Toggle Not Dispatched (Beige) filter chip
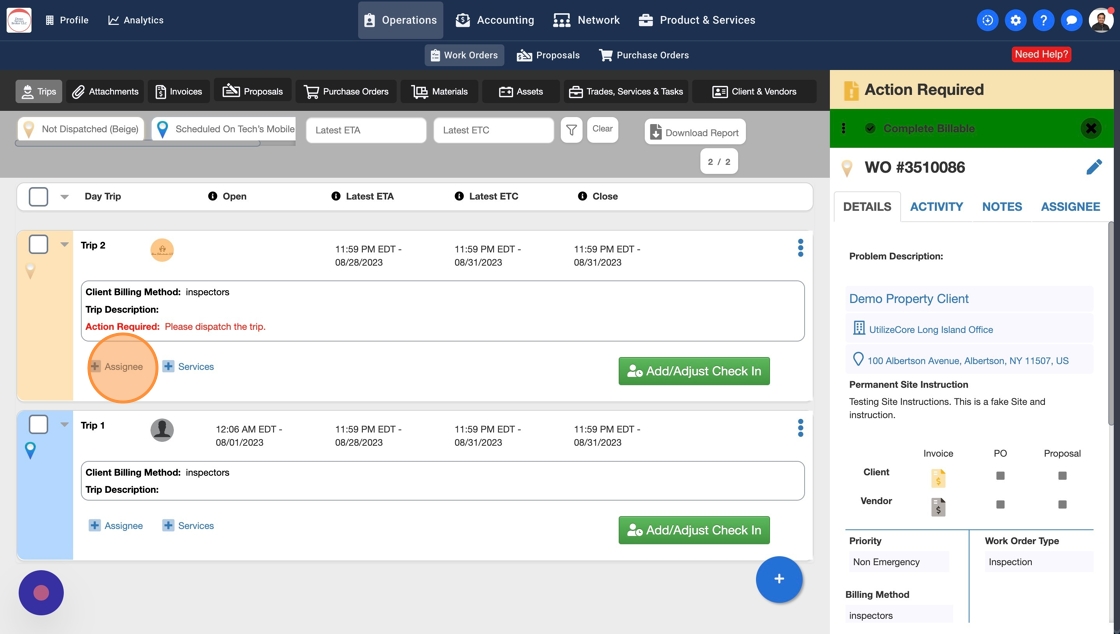Viewport: 1120px width, 634px height. [81, 129]
